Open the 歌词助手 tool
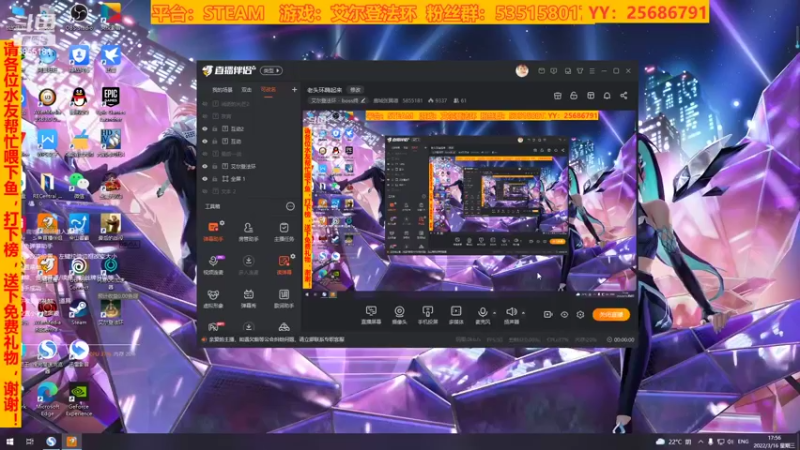800x450 pixels. 284,298
